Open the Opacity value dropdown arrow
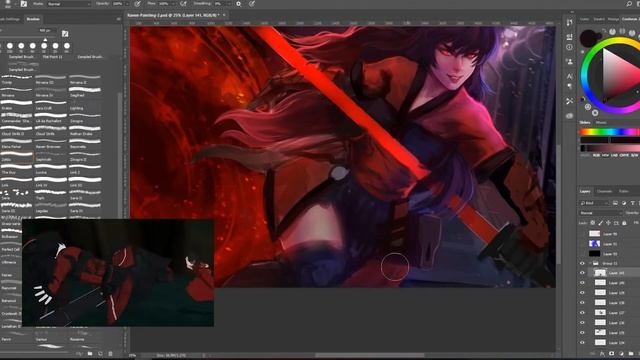This screenshot has height=360, width=640. click(126, 4)
